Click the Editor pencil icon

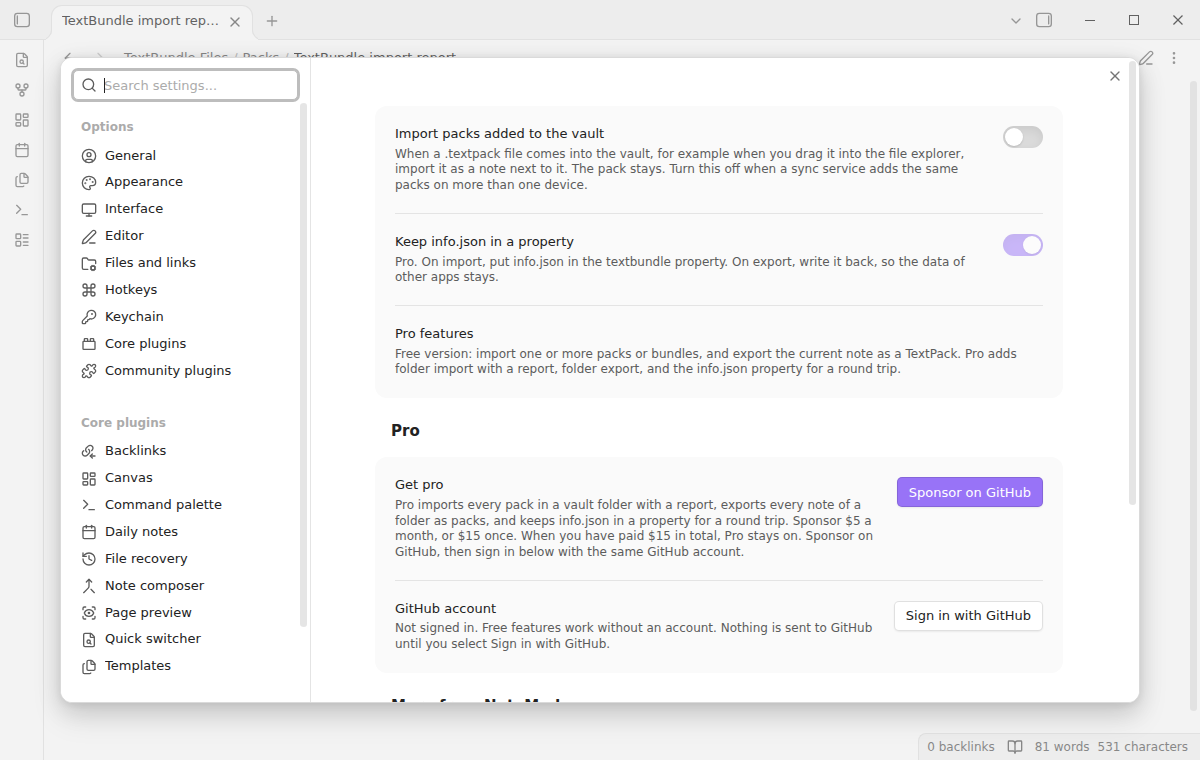coord(89,236)
